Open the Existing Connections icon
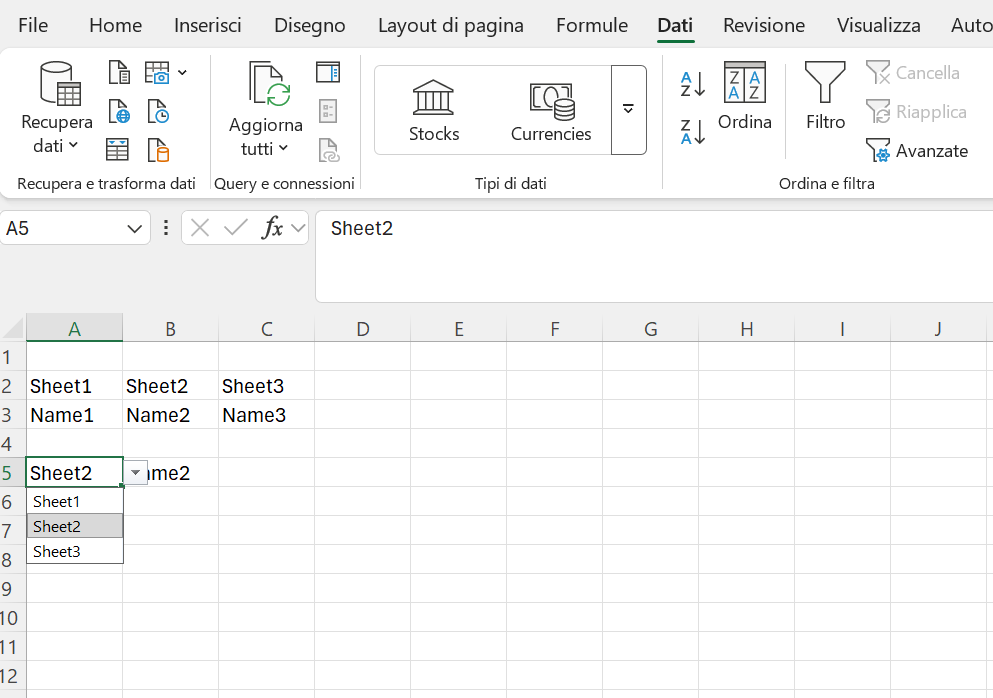993x698 pixels. point(158,150)
